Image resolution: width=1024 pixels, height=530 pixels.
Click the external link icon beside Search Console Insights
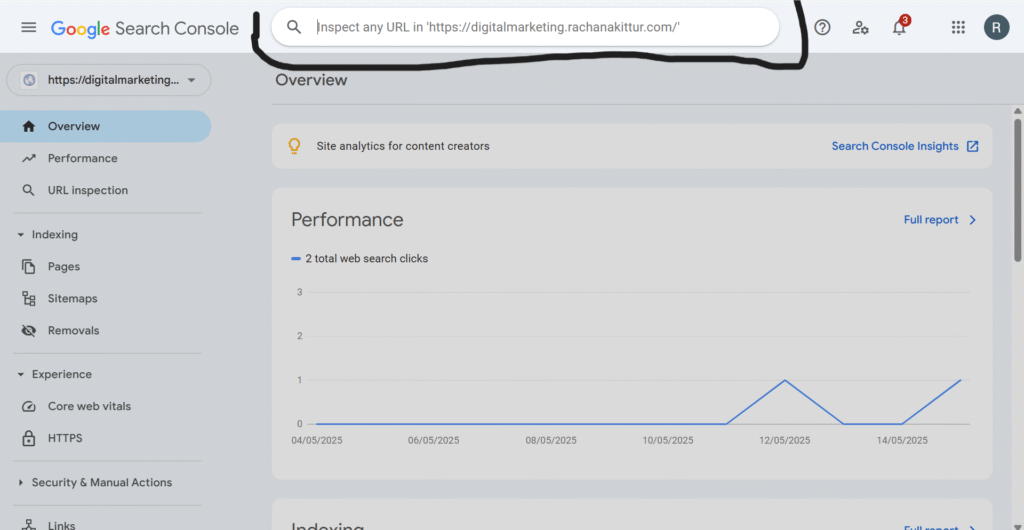coord(972,146)
